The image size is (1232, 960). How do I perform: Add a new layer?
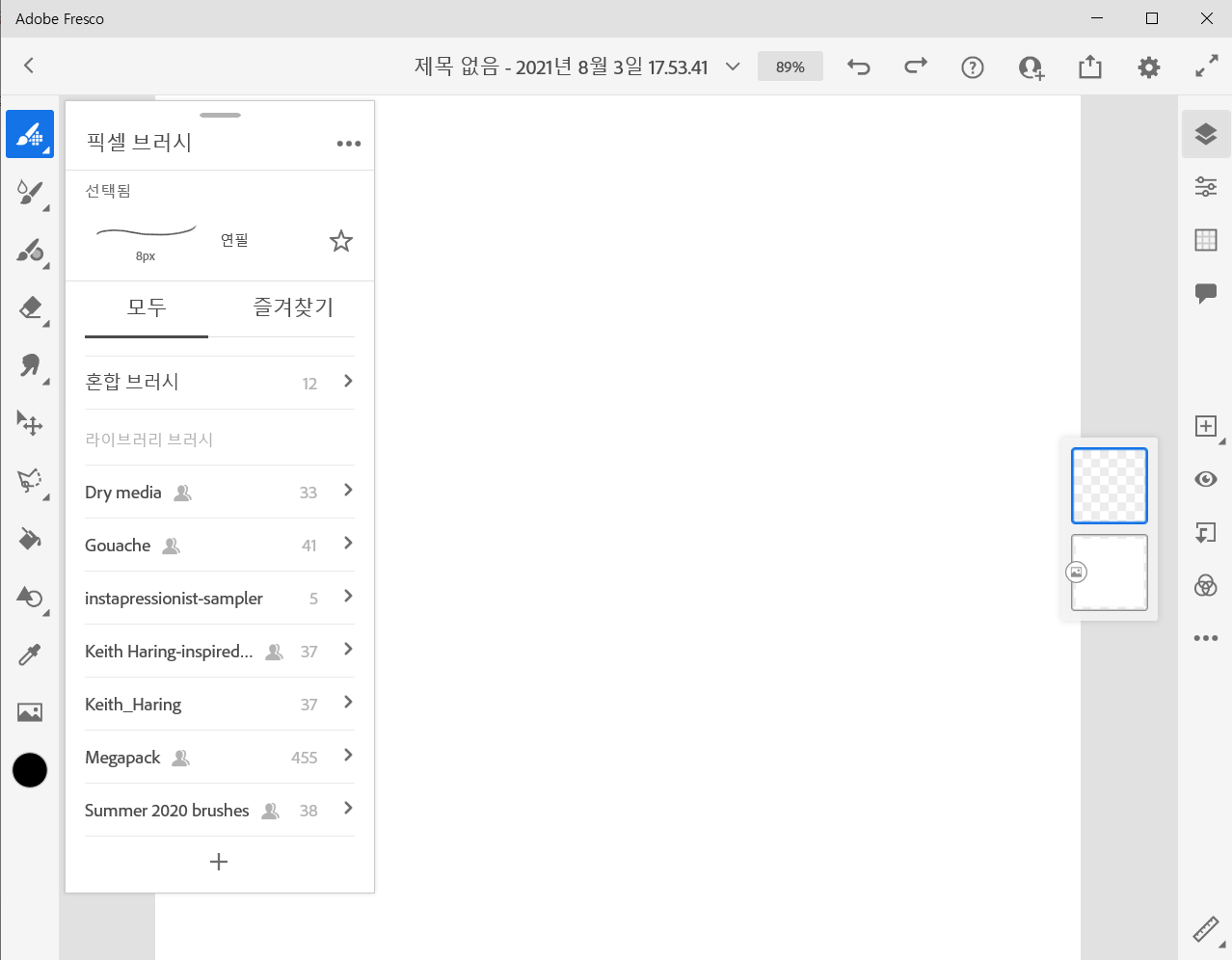pyautogui.click(x=1206, y=426)
